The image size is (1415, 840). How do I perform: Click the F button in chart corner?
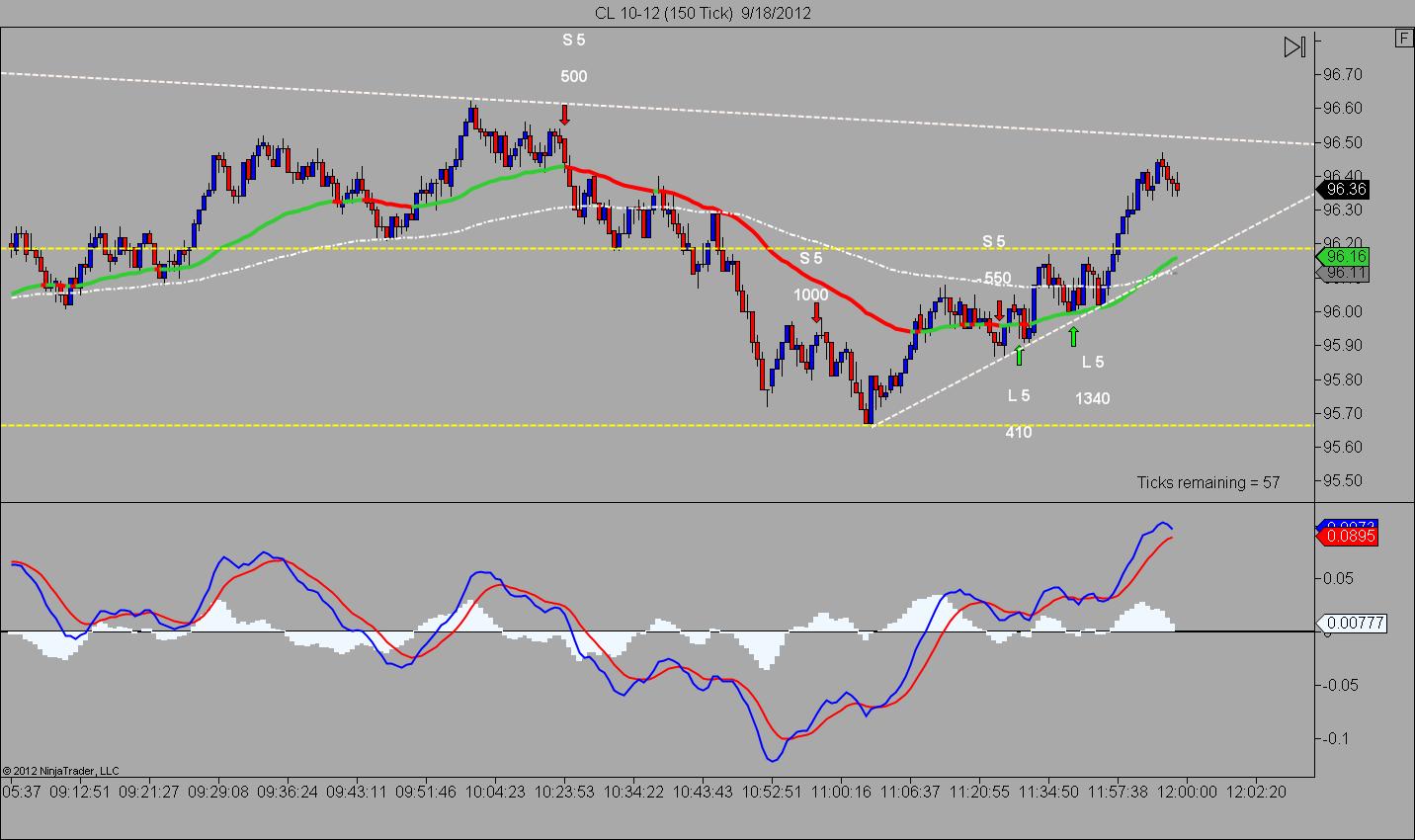(x=1403, y=39)
